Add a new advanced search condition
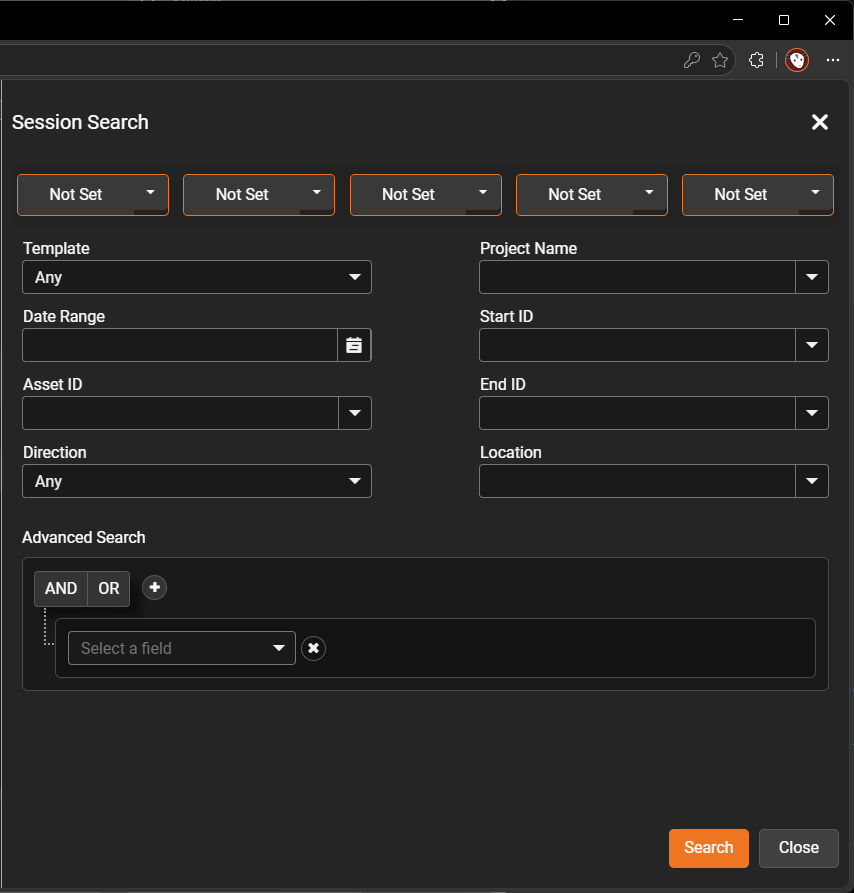854x893 pixels. (154, 588)
